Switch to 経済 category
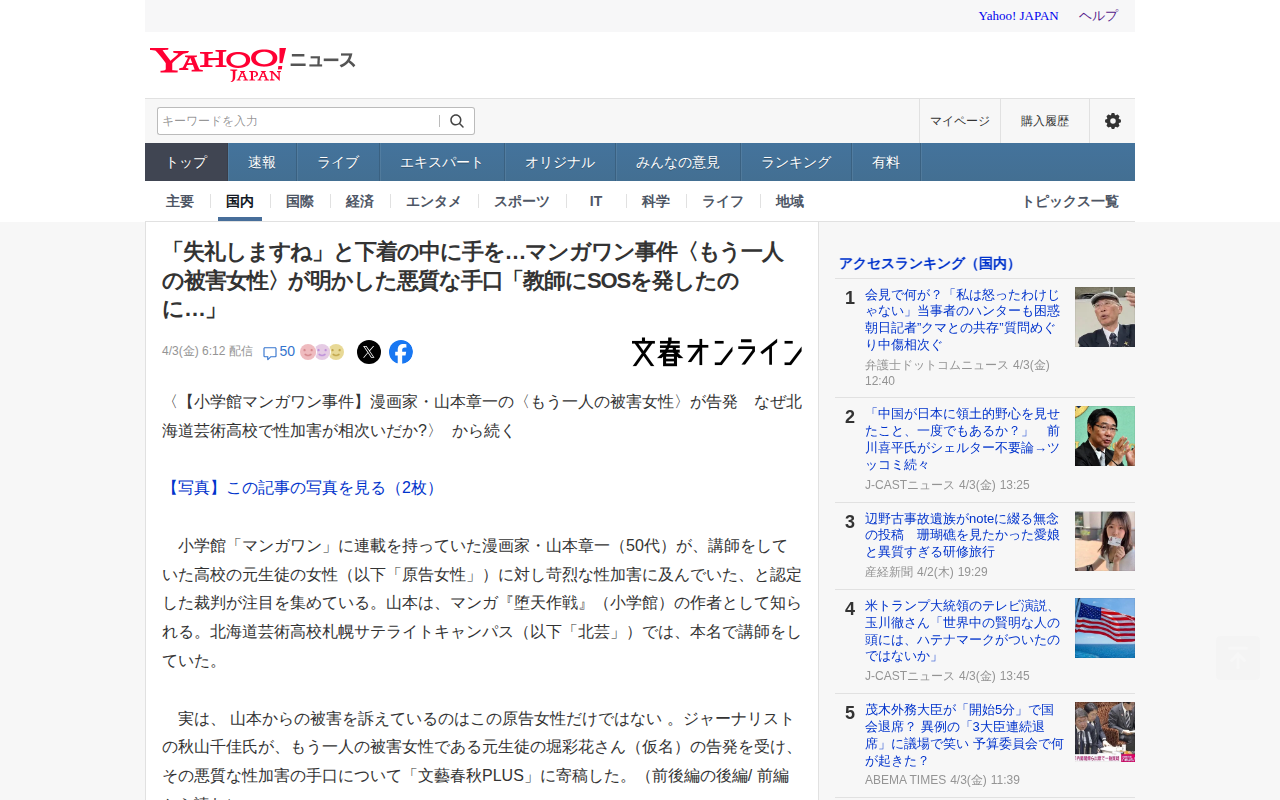Image resolution: width=1280 pixels, height=800 pixels. (360, 201)
